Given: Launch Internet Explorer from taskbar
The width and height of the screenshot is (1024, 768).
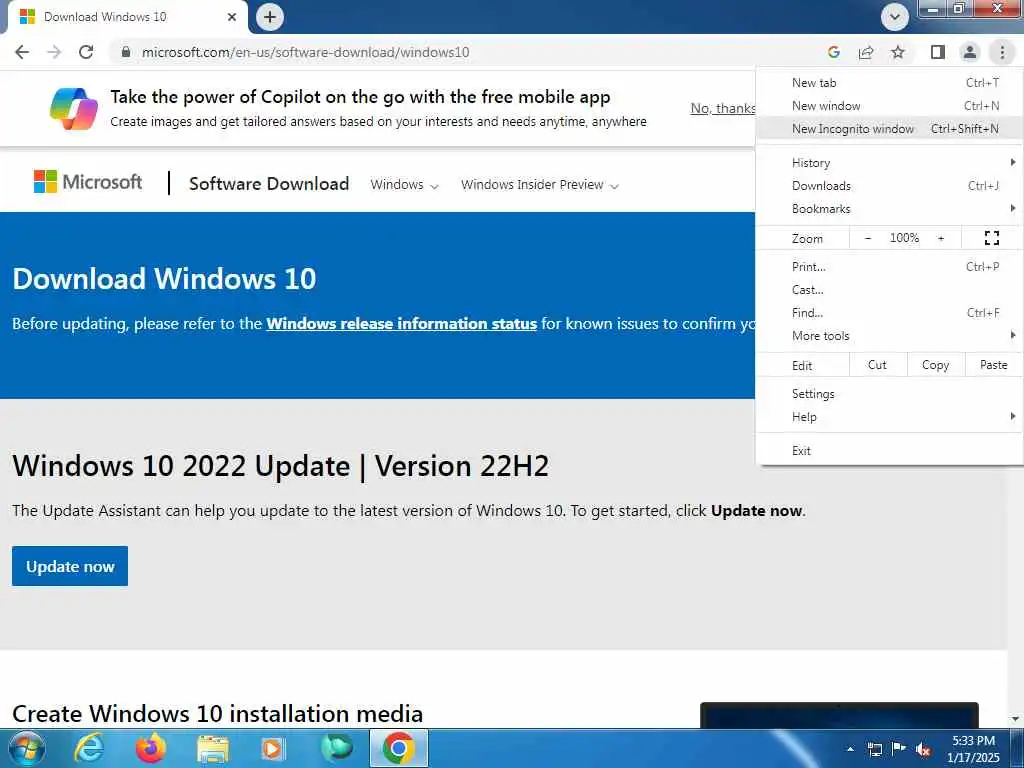Looking at the screenshot, I should (88, 748).
